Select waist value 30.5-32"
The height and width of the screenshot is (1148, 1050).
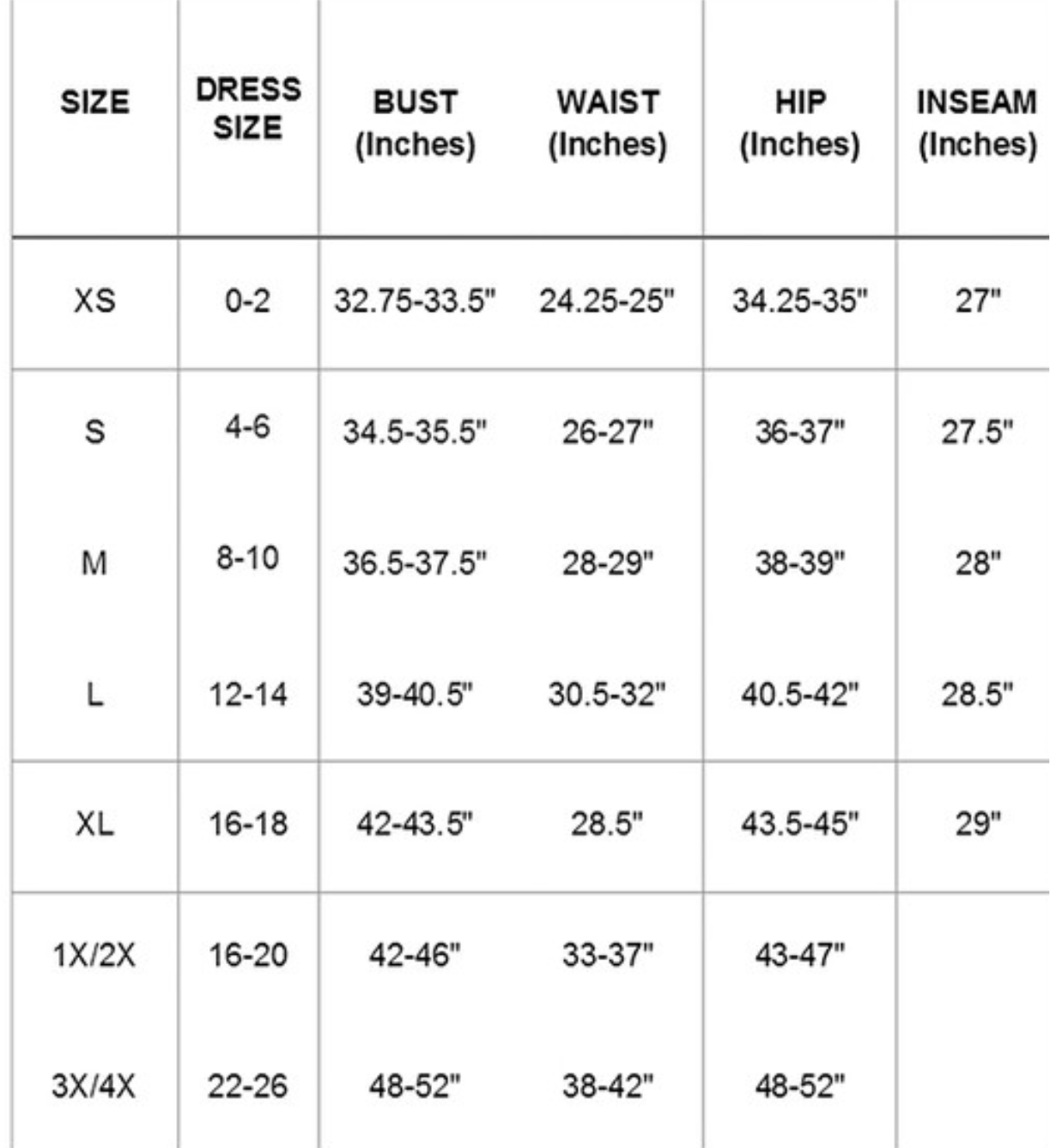click(x=607, y=694)
